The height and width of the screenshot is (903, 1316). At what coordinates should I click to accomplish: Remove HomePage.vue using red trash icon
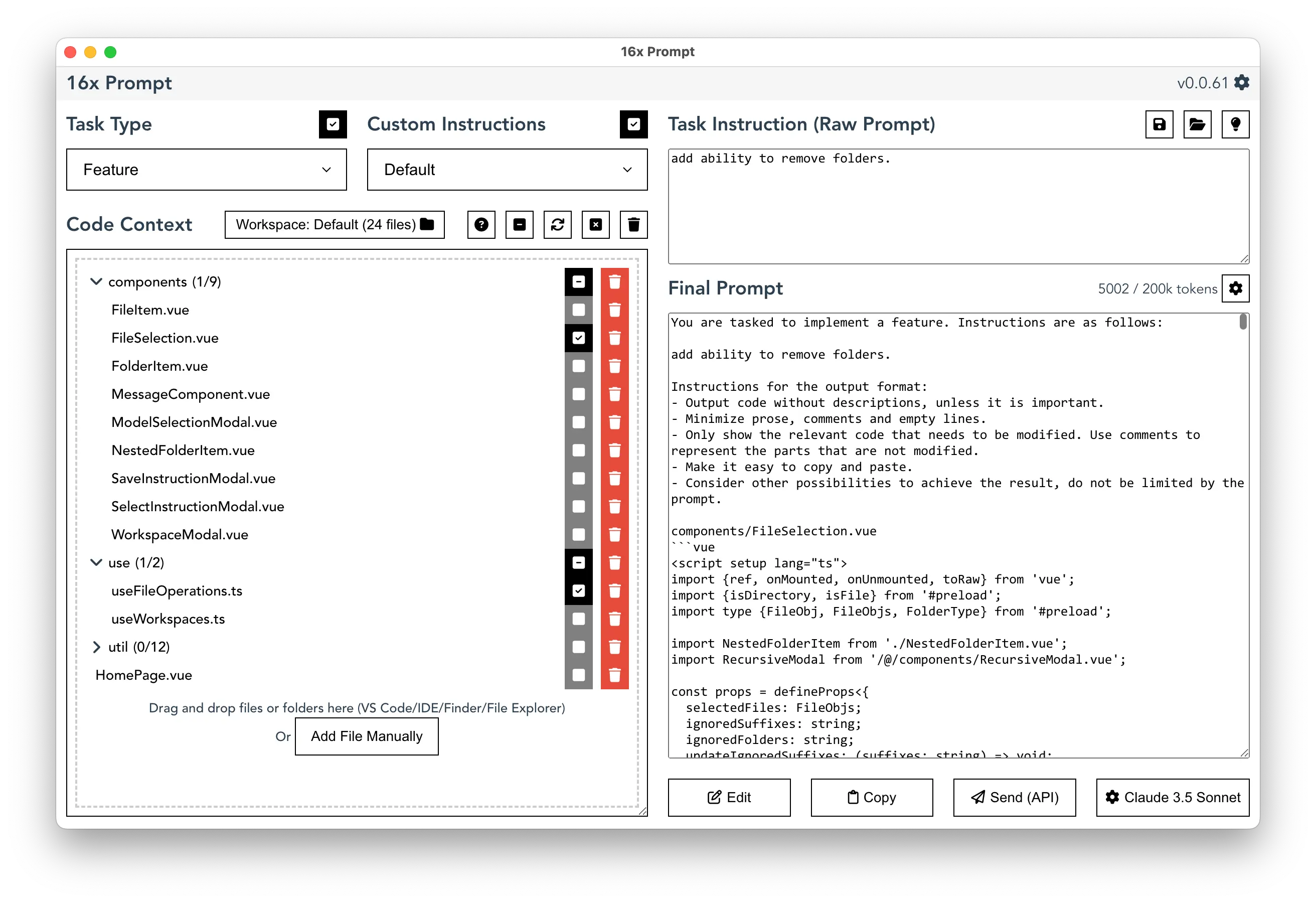click(x=614, y=675)
